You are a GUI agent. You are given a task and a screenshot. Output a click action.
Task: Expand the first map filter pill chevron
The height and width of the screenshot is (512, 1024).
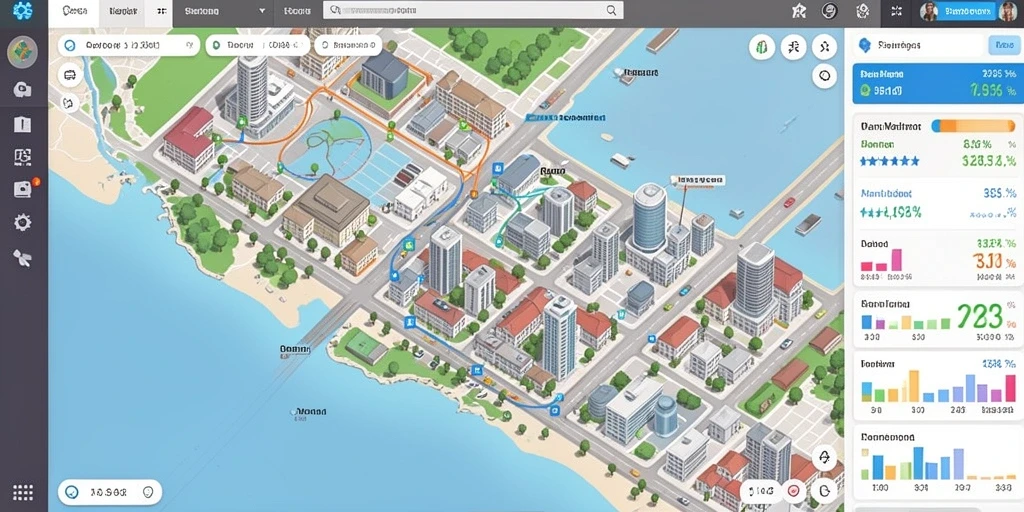(x=189, y=46)
